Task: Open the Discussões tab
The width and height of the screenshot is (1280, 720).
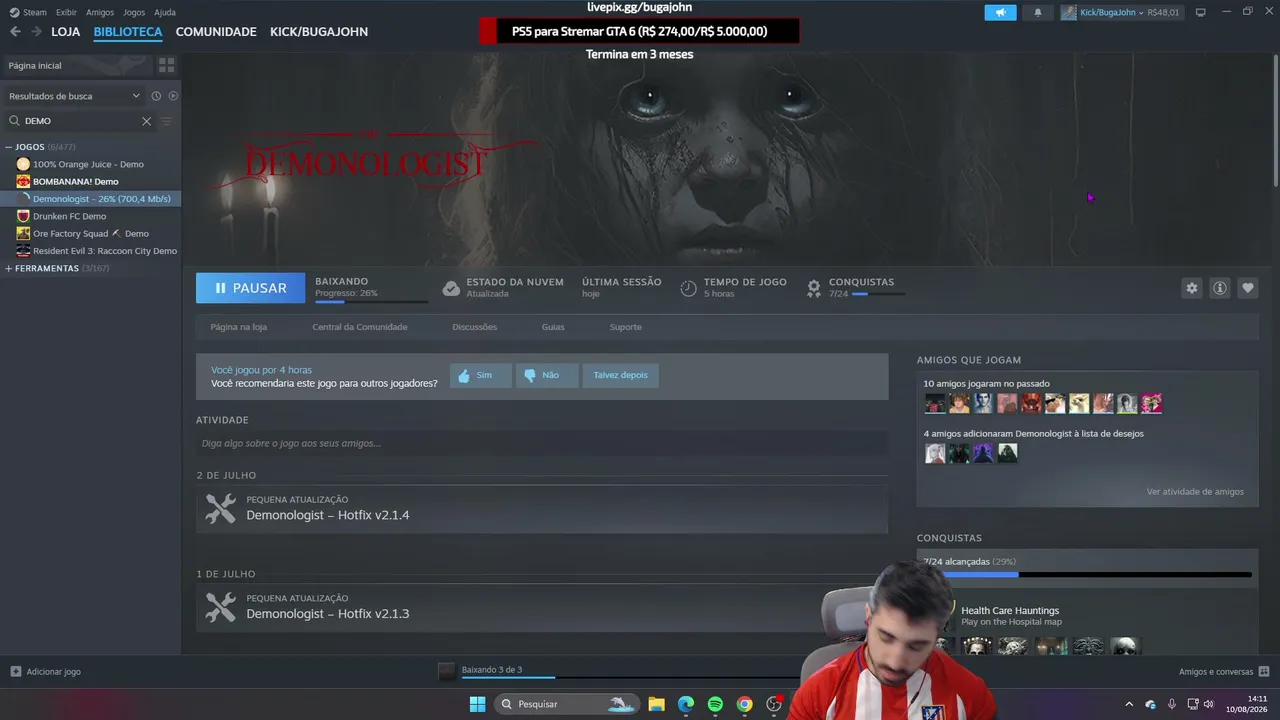Action: point(474,327)
